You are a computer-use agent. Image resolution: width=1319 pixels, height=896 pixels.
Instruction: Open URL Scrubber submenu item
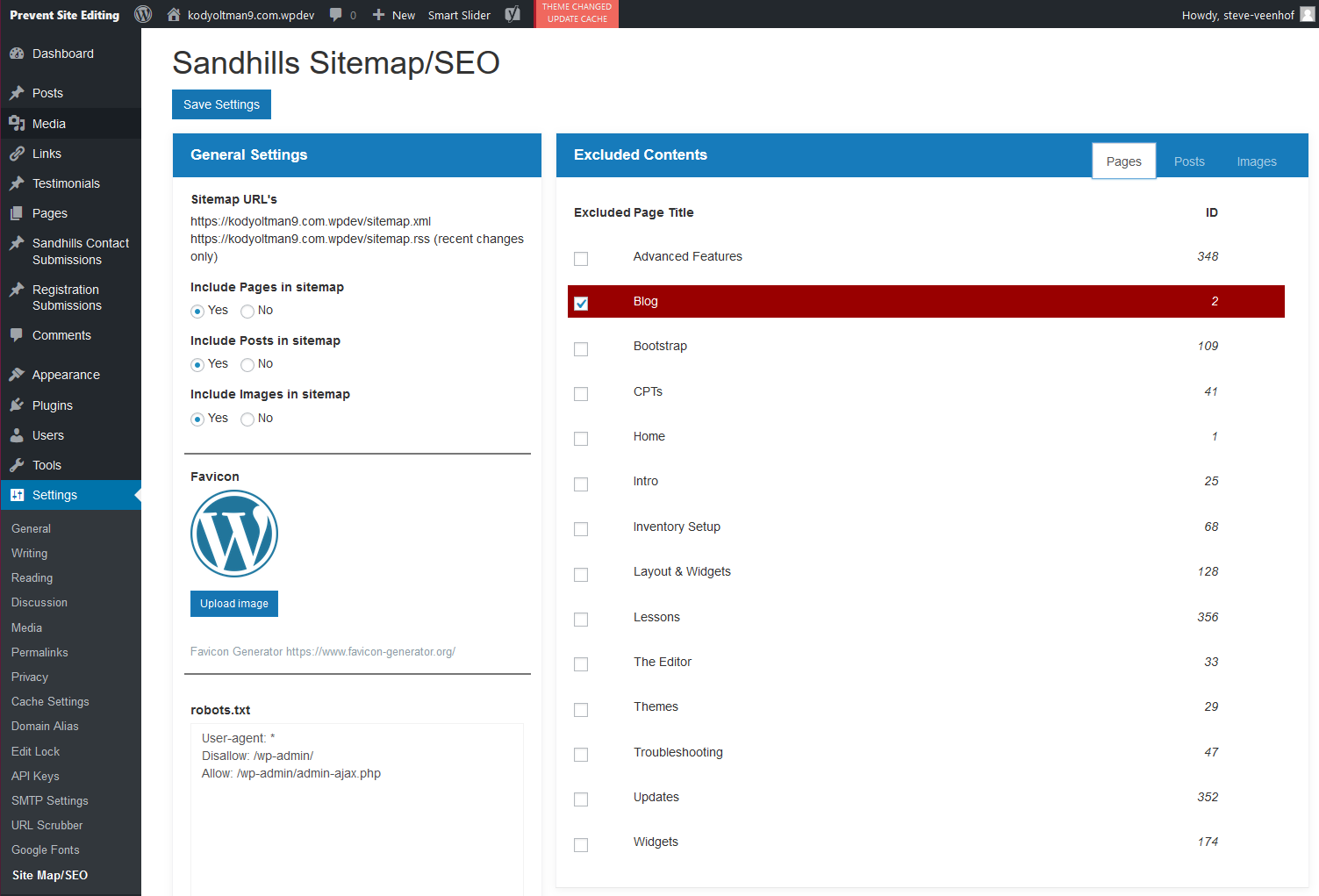tap(47, 825)
